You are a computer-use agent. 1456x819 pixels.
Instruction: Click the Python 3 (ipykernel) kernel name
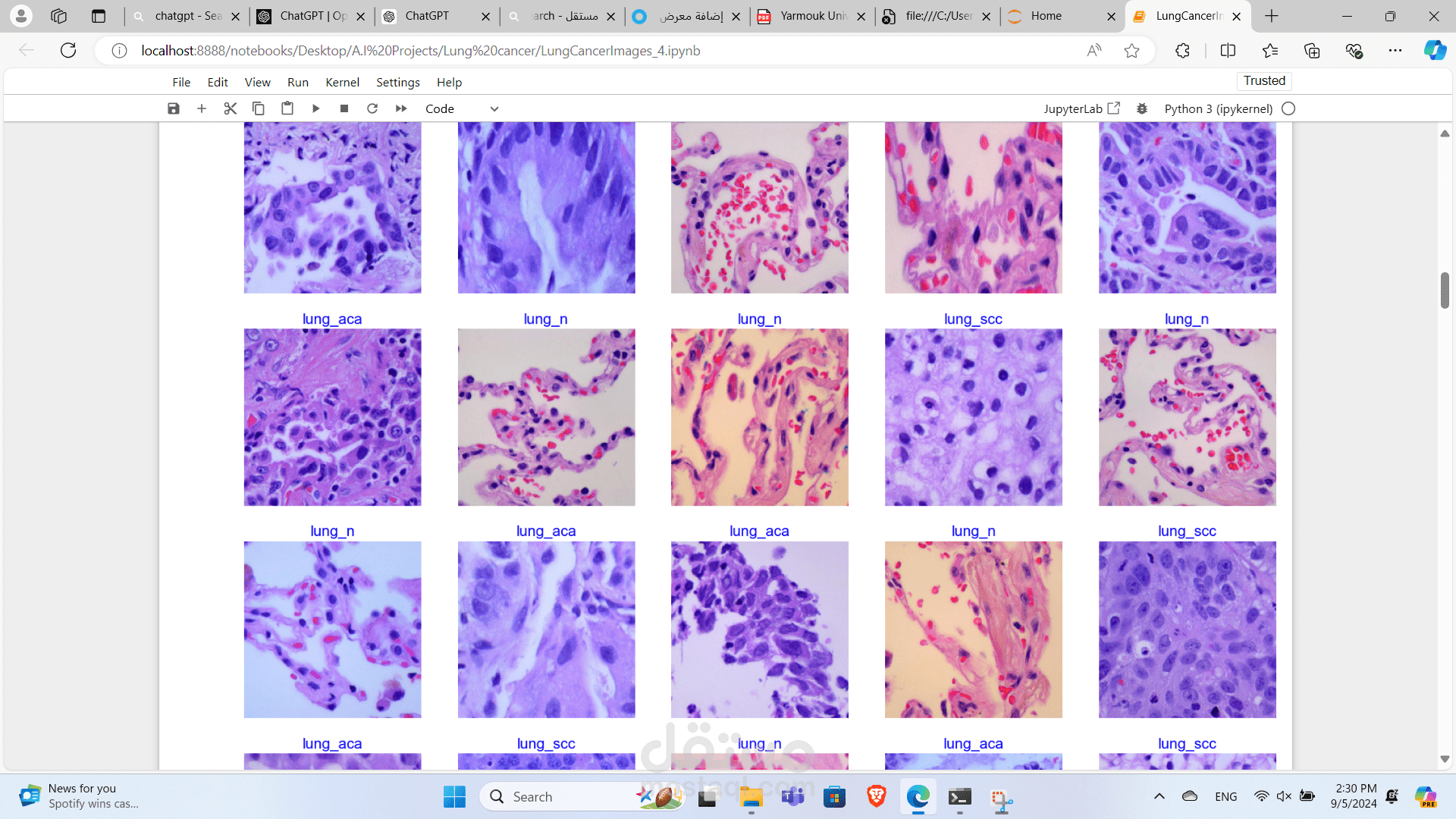click(x=1218, y=108)
